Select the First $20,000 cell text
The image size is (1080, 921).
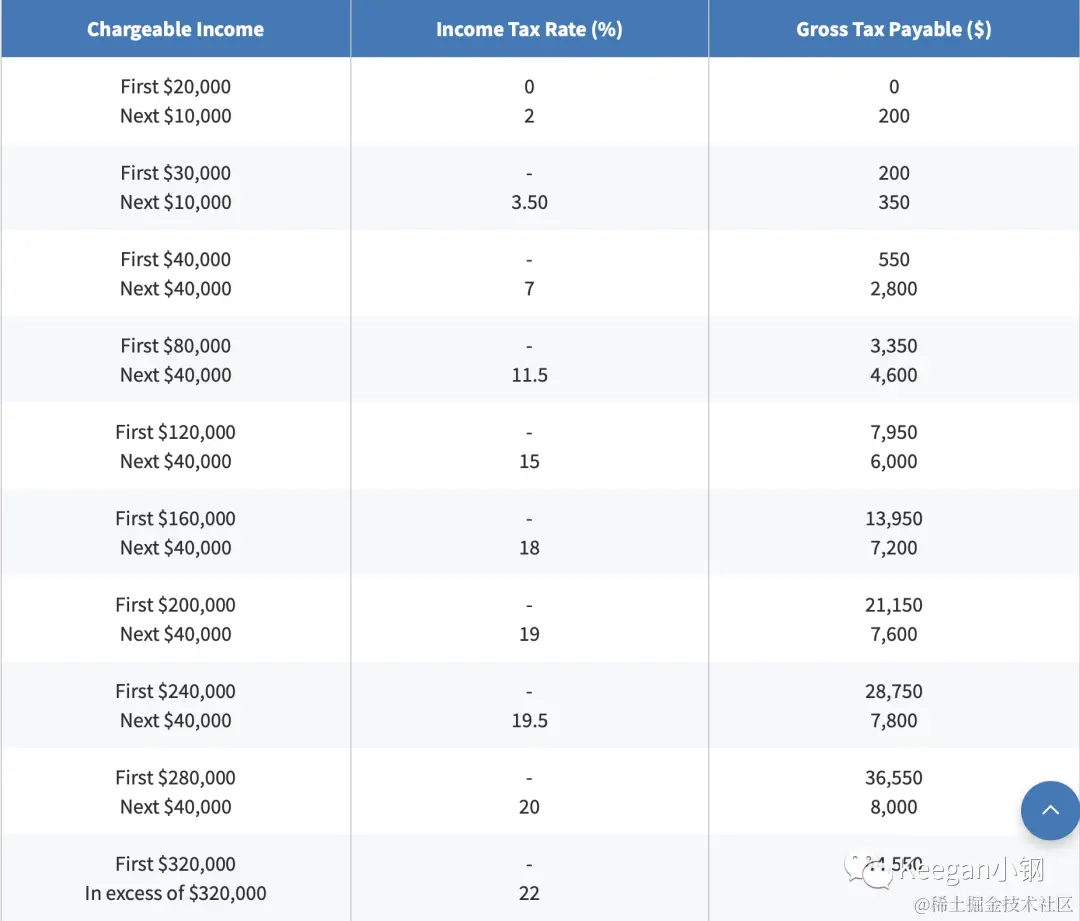coord(175,87)
